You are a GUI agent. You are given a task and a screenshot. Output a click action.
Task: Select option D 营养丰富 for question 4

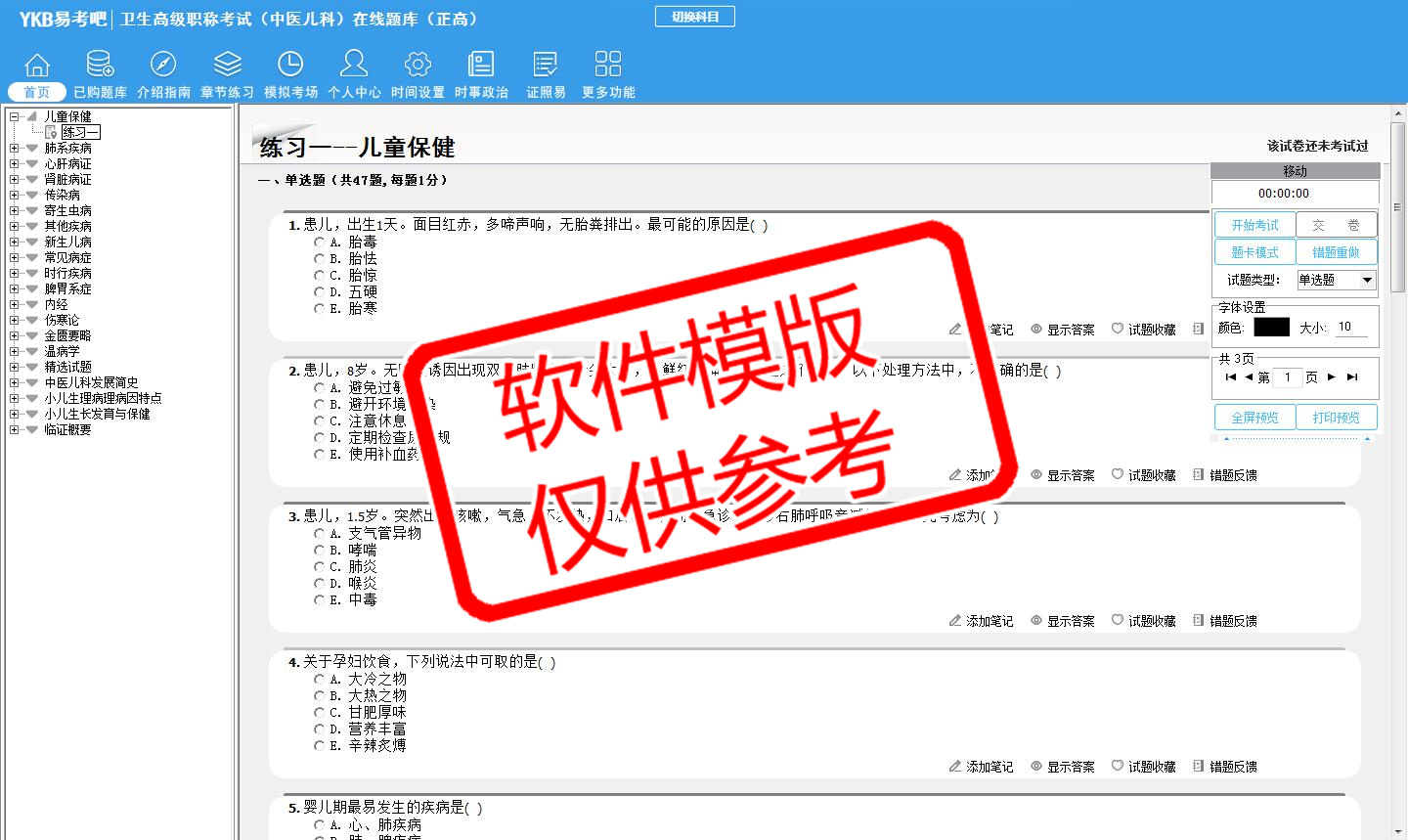[319, 729]
